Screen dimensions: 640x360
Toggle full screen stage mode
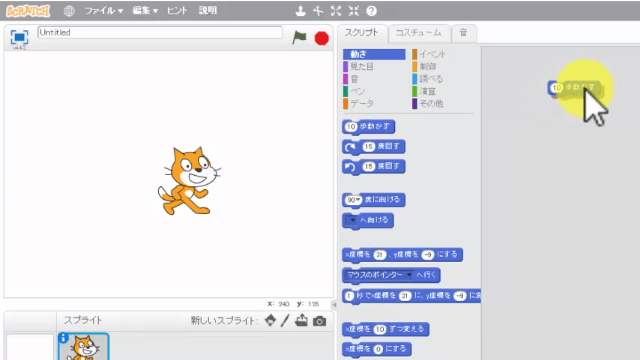tap(19, 37)
